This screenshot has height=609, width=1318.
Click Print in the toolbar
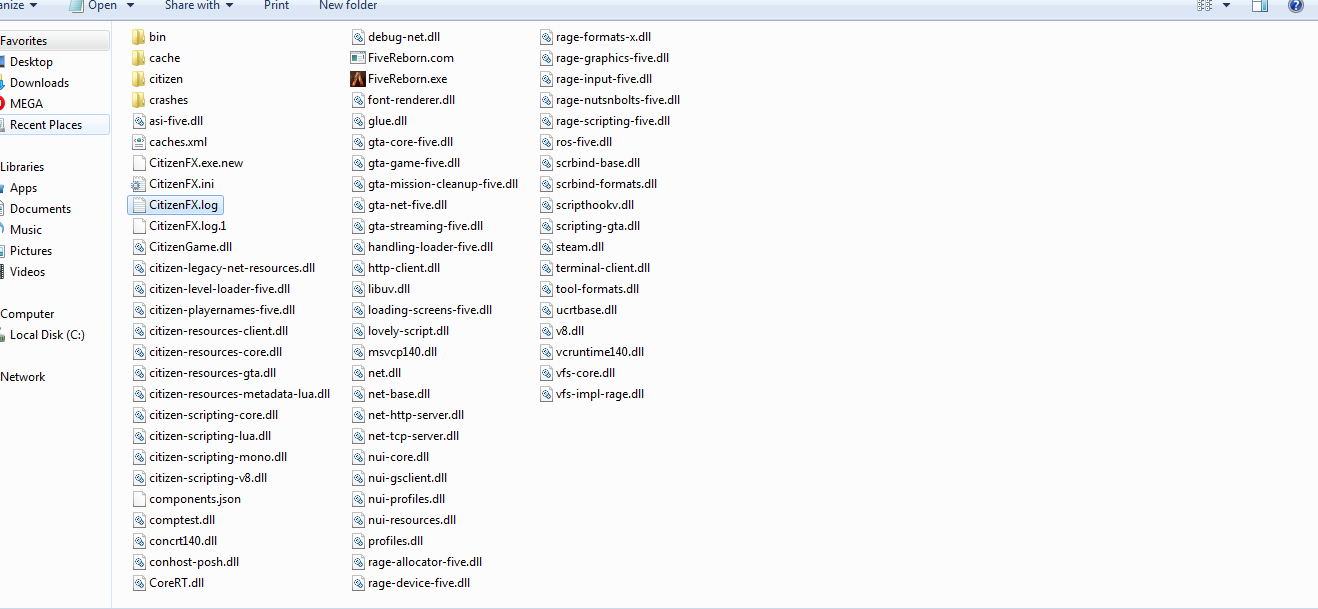[x=277, y=5]
